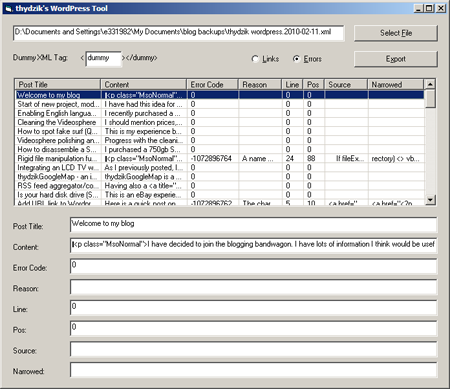Click the Line detail field

pyautogui.click(x=253, y=307)
